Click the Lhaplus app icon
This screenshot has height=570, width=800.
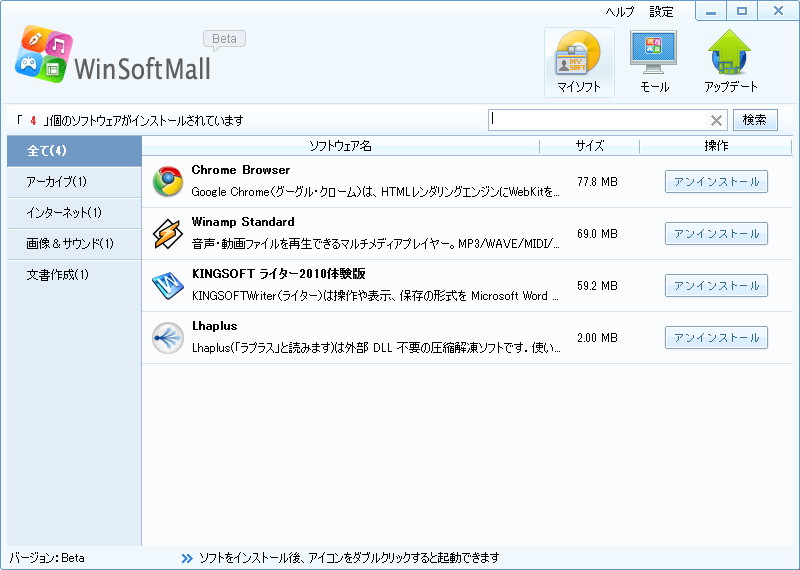(x=168, y=338)
